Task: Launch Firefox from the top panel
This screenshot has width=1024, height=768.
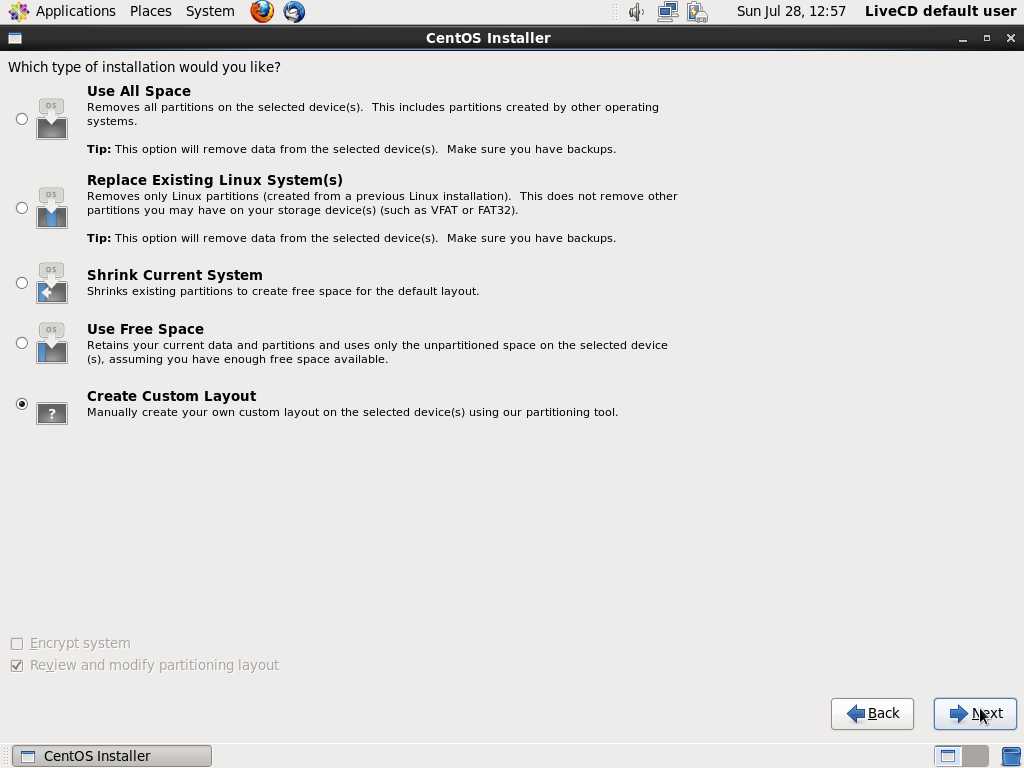Action: [262, 11]
